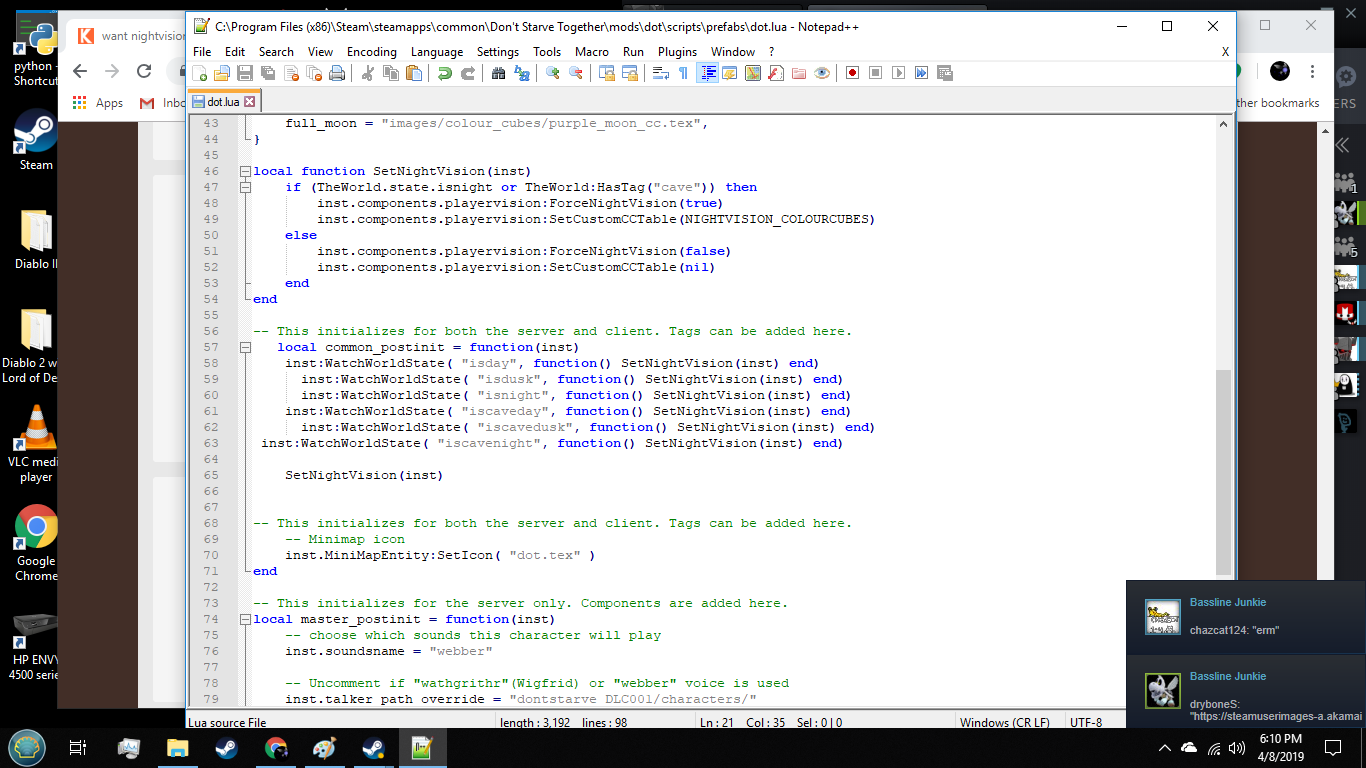Click the Print icon in toolbar
The width and height of the screenshot is (1366, 768).
(337, 73)
